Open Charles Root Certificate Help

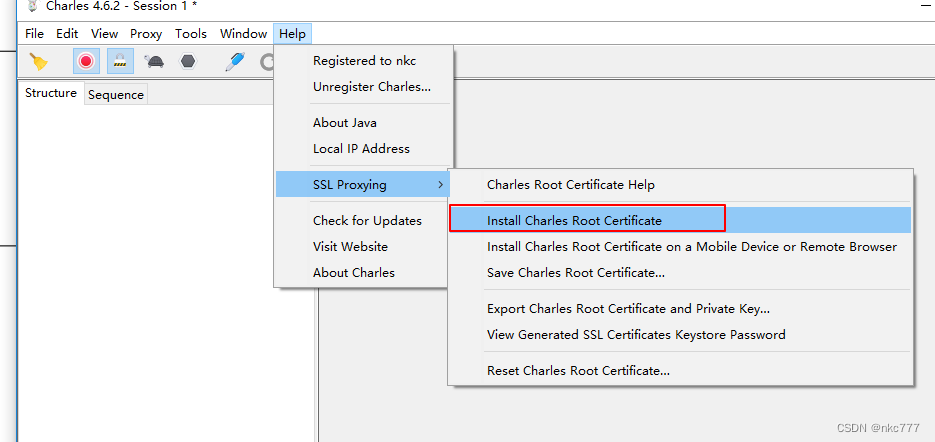(x=680, y=185)
